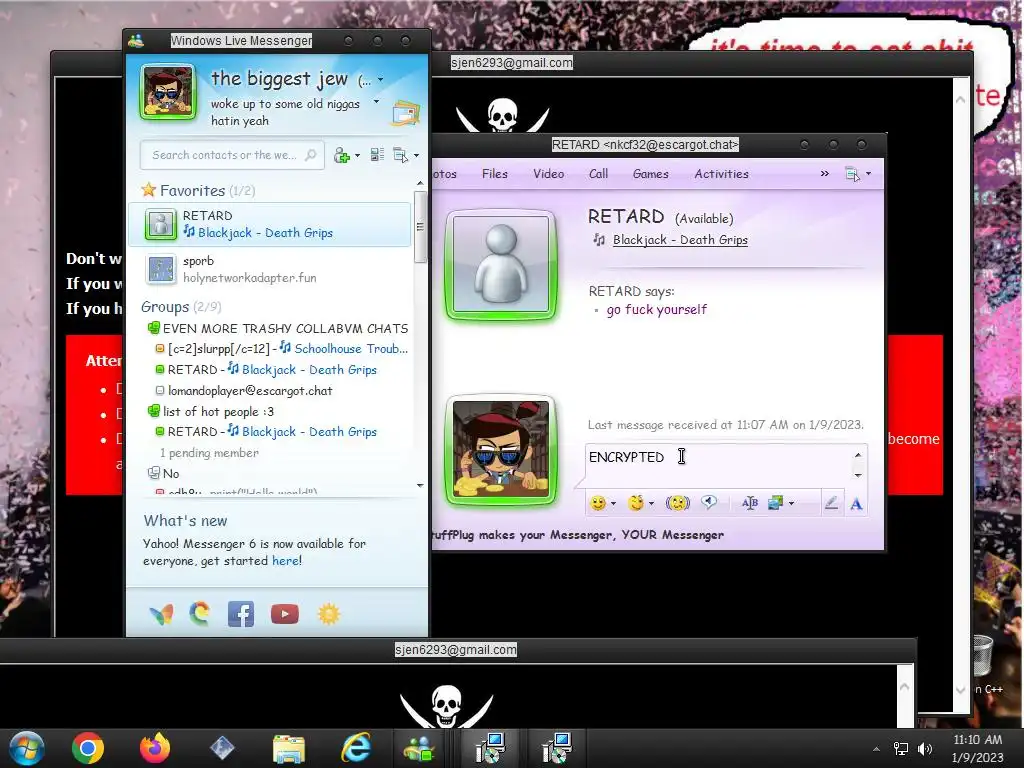Screen dimensions: 1024x768
Task: Click the Windows Start button
Action: coord(27,748)
